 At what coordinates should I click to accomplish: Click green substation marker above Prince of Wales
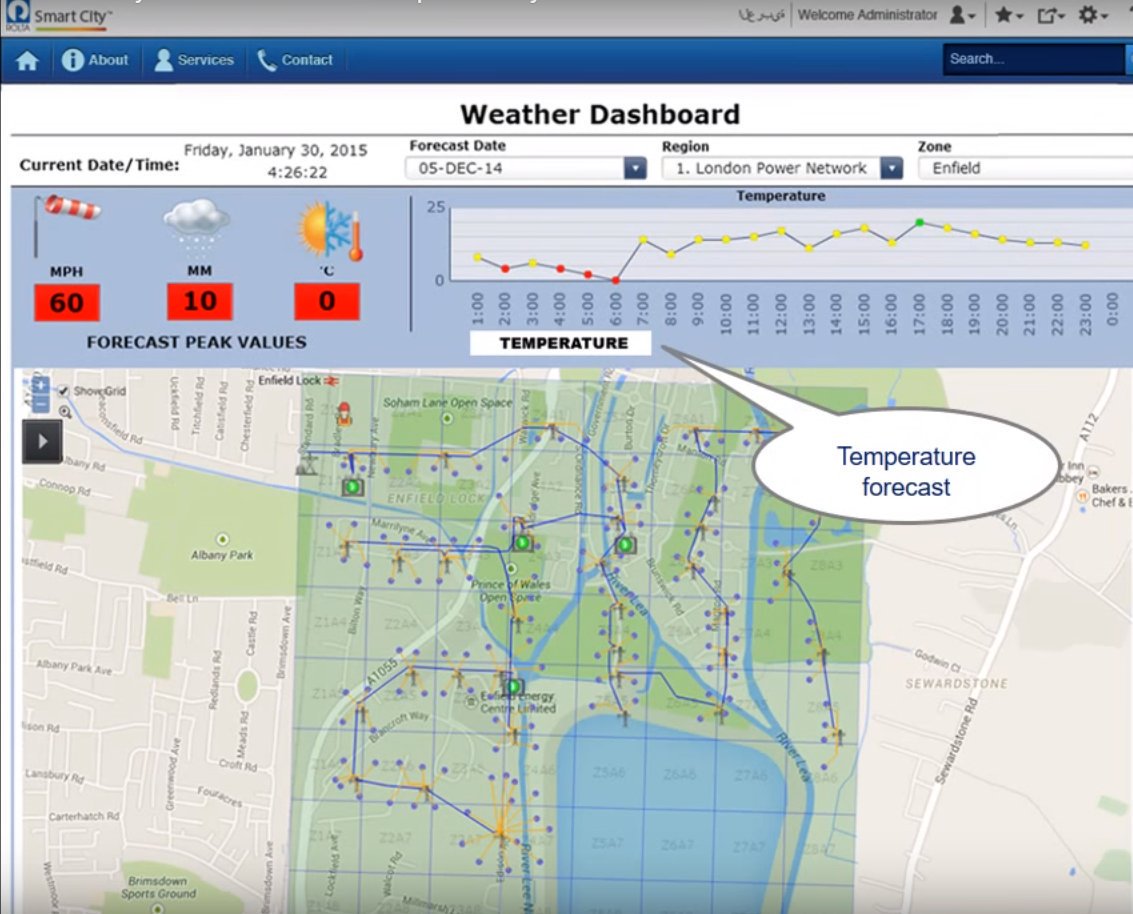click(523, 542)
